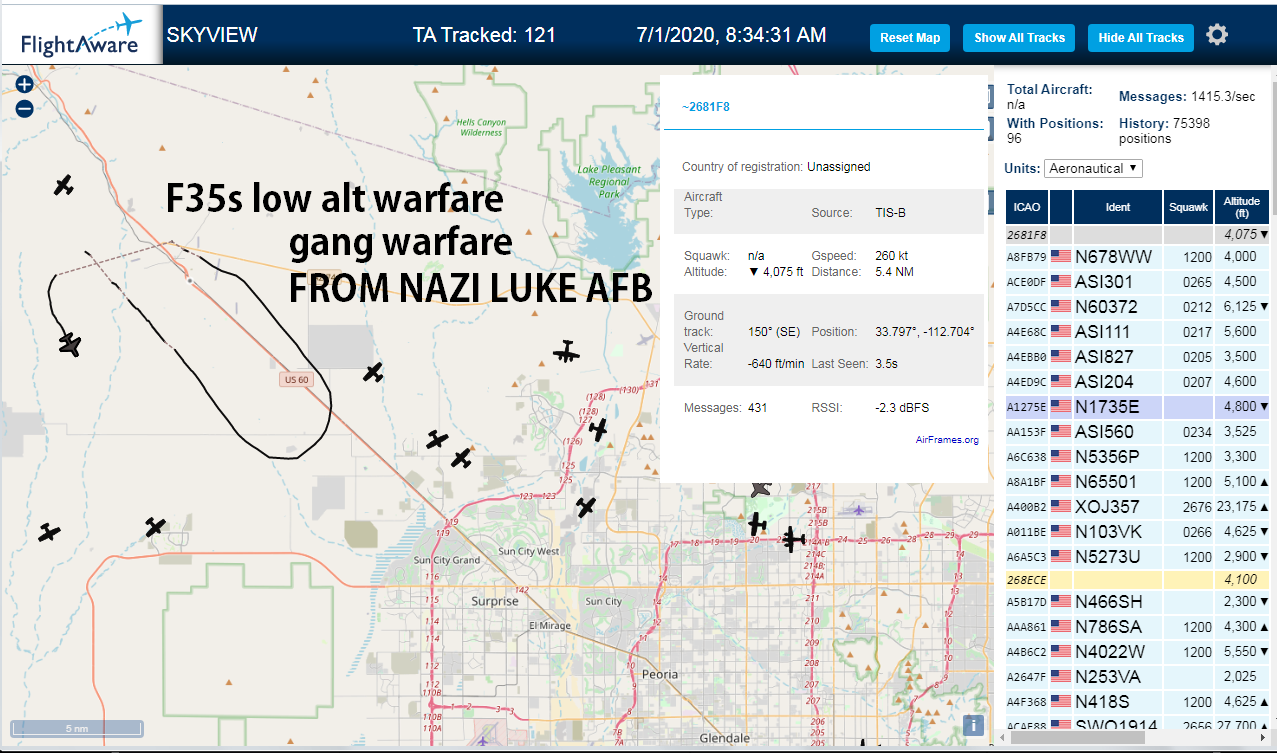Select the 268ECE aircraft row

1138,580
